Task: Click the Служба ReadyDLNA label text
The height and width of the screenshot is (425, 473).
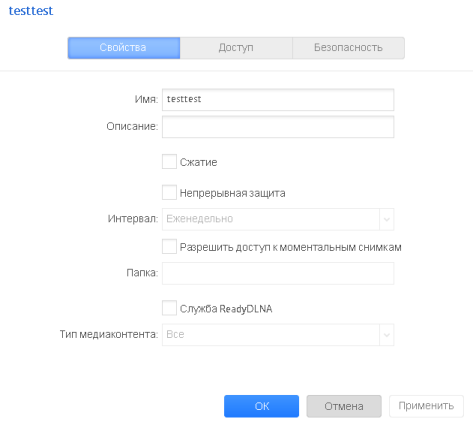Action: tap(226, 309)
